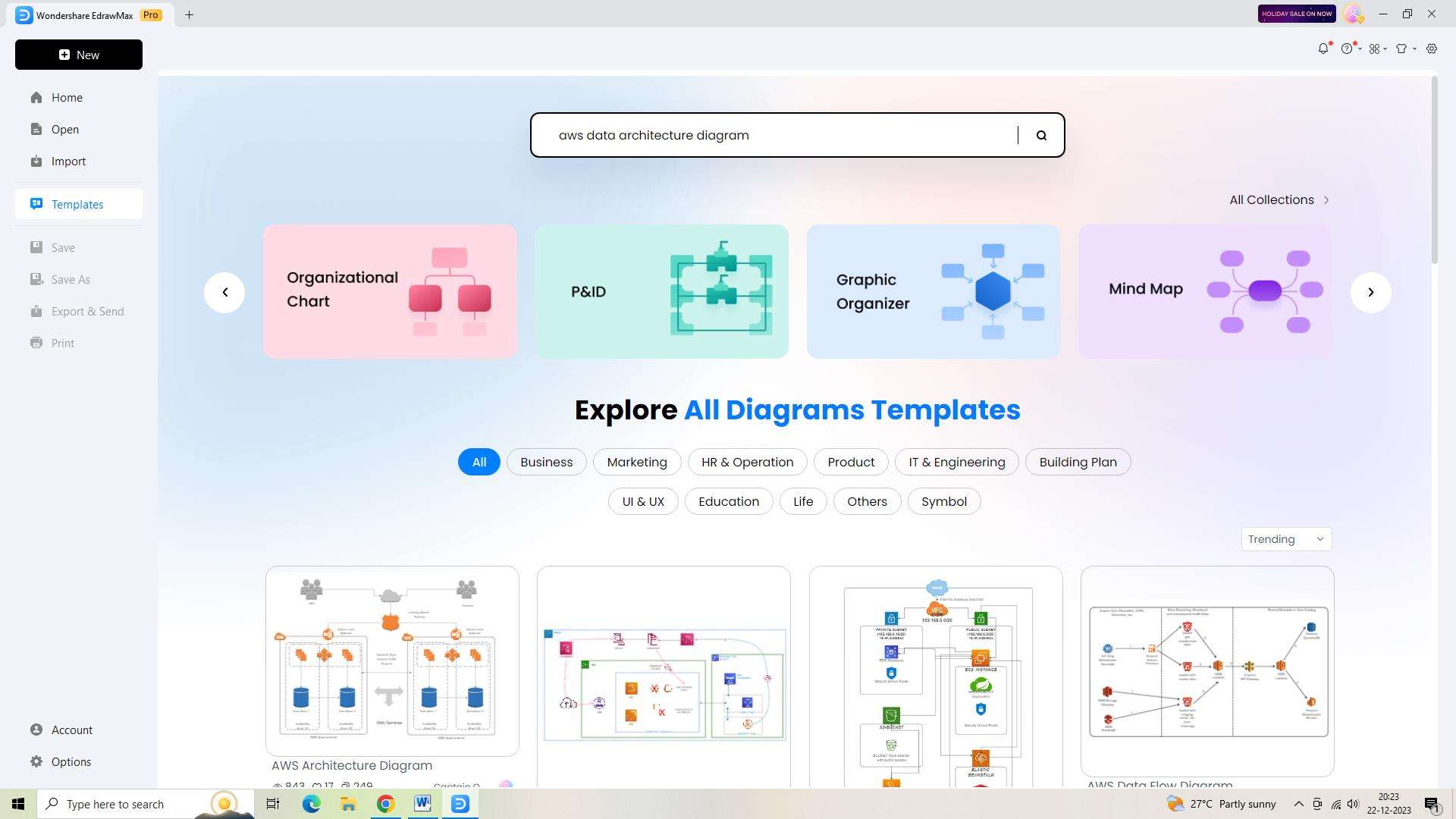Click the page vertical scrollbar
This screenshot has height=819, width=1456.
pyautogui.click(x=1434, y=171)
